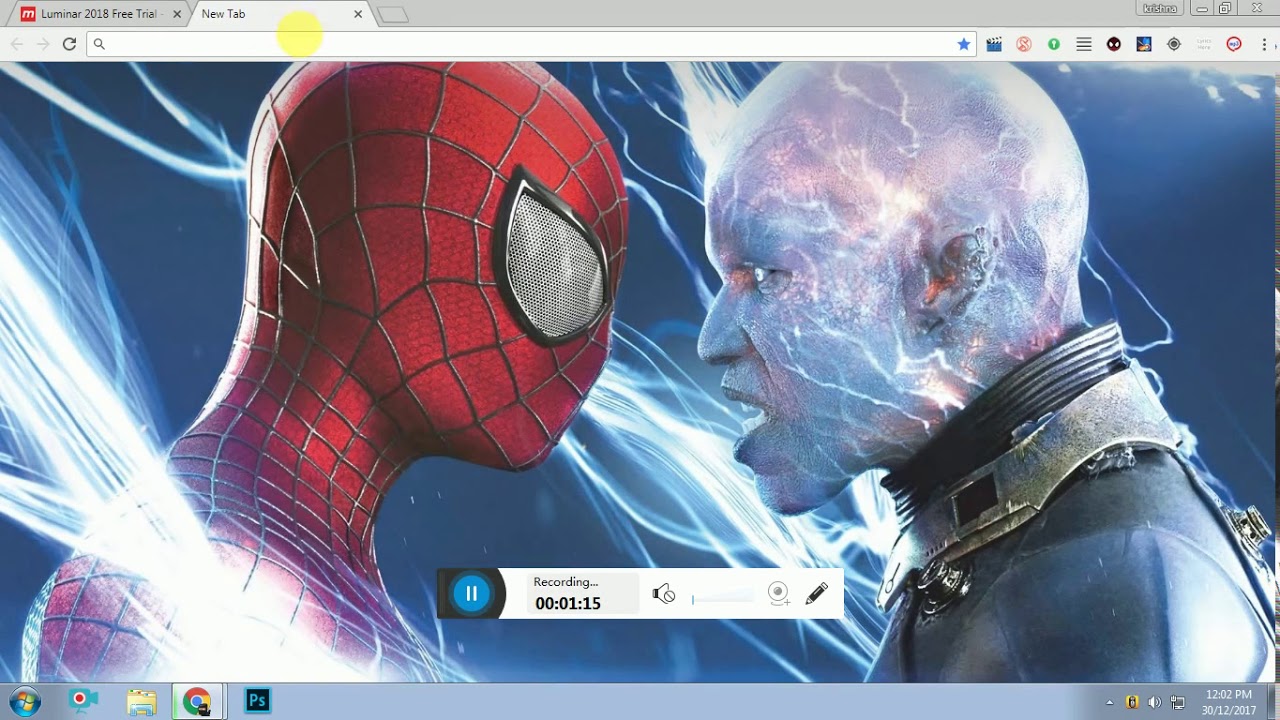
Task: Click the webcam icon in recorder bar
Action: click(x=779, y=594)
